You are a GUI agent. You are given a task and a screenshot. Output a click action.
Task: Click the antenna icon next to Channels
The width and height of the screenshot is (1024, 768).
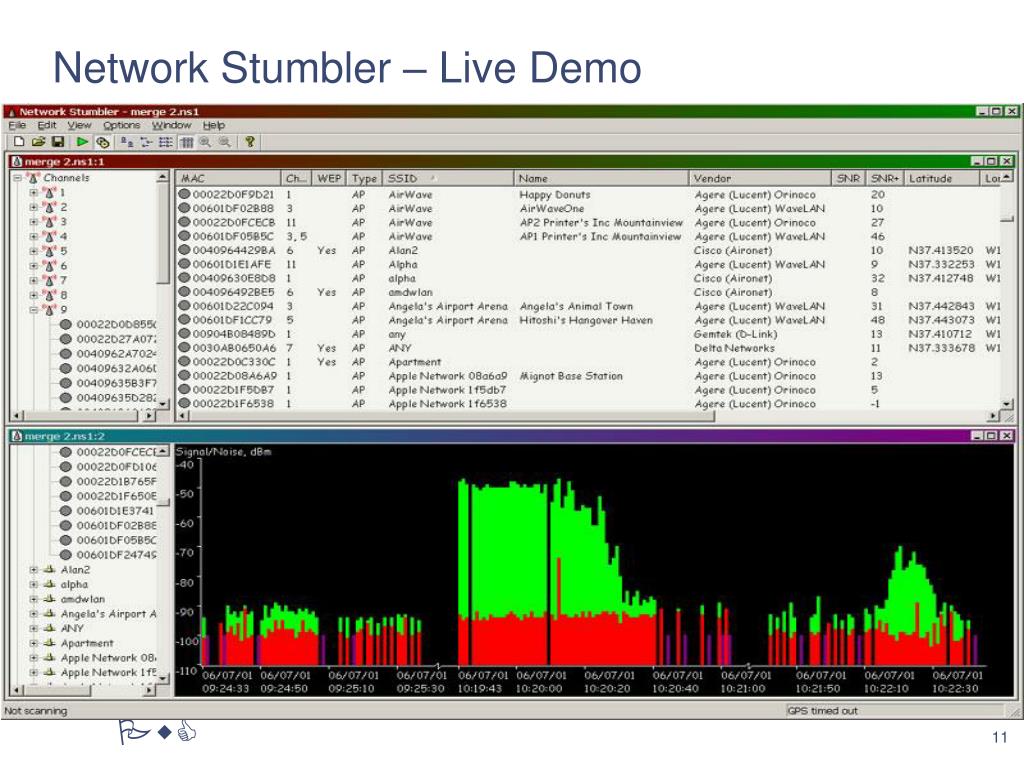click(x=33, y=178)
